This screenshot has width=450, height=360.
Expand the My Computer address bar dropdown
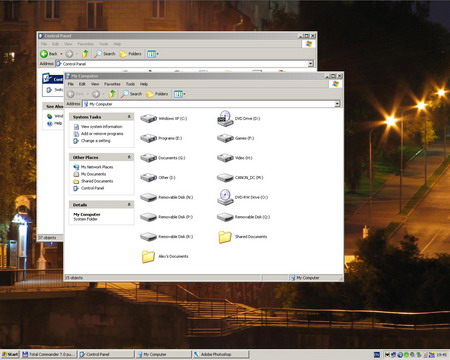(337, 104)
